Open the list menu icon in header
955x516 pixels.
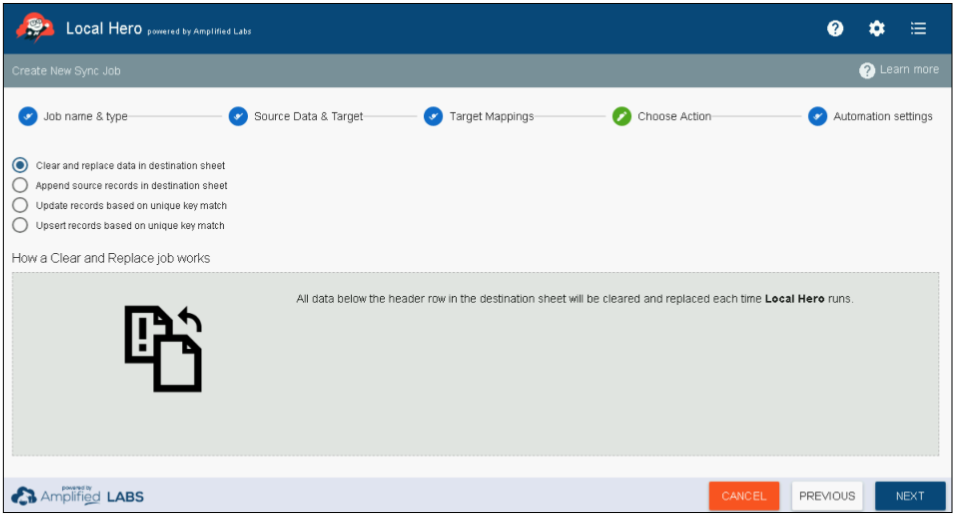coord(918,28)
